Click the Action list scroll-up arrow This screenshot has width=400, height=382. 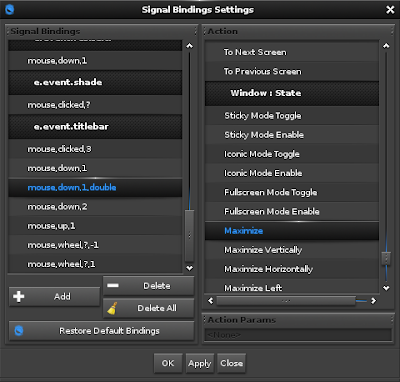tap(386, 46)
